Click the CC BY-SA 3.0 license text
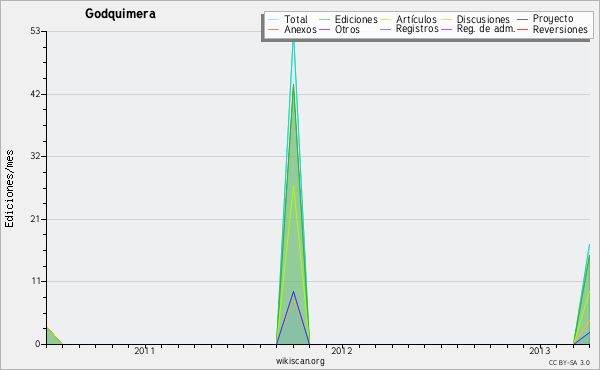 pyautogui.click(x=569, y=362)
